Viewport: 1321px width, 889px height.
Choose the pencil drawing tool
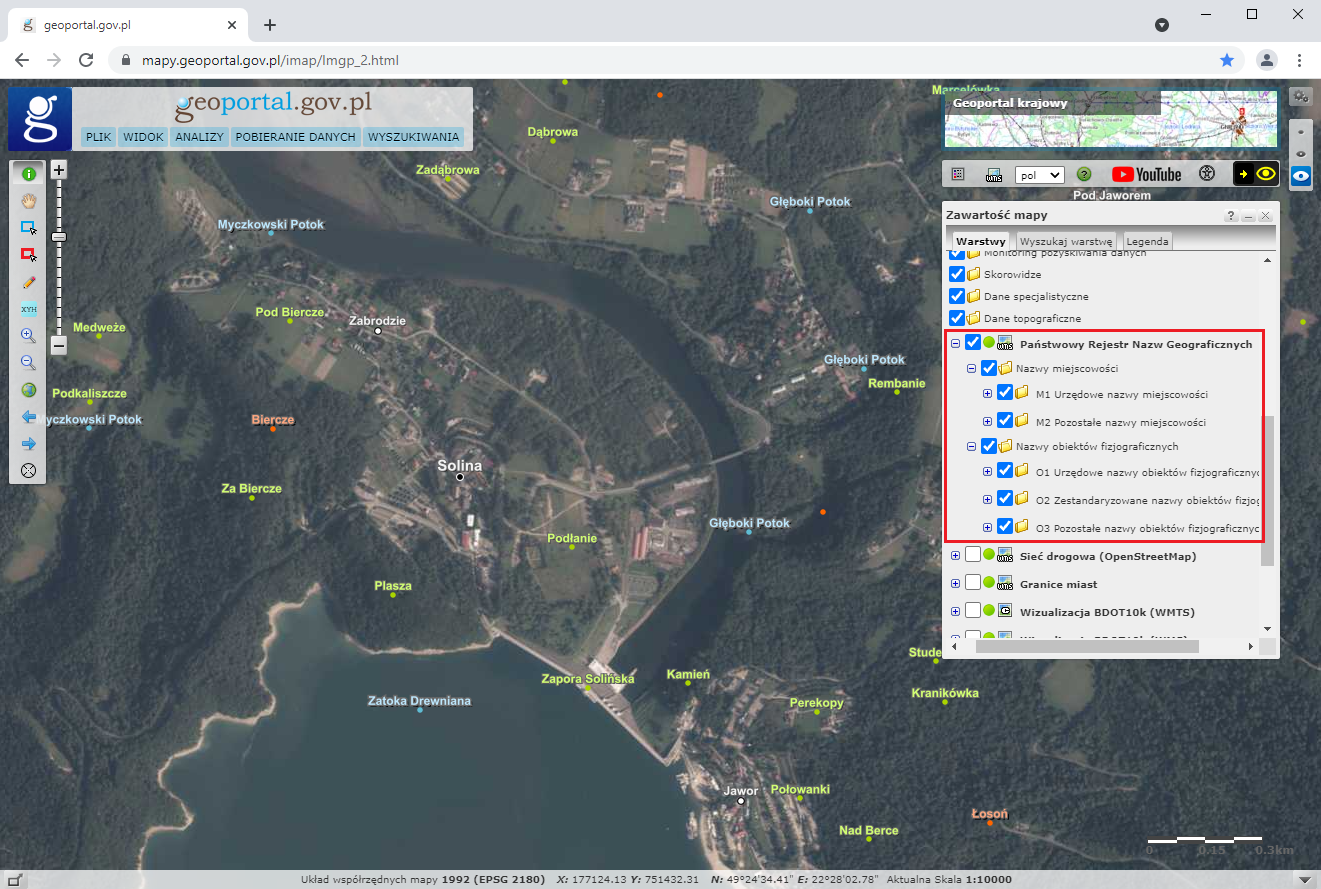tap(28, 282)
